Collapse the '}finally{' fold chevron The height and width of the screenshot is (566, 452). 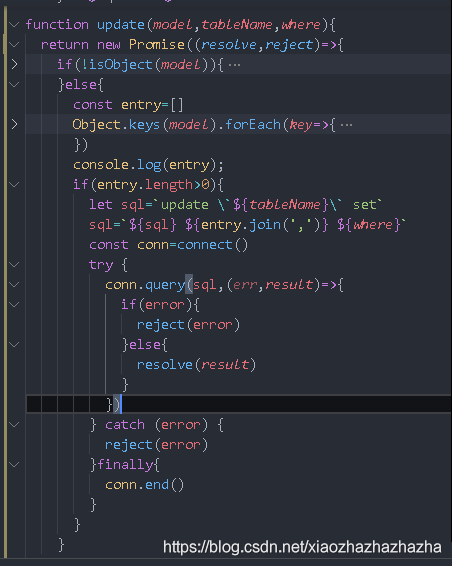[14, 465]
